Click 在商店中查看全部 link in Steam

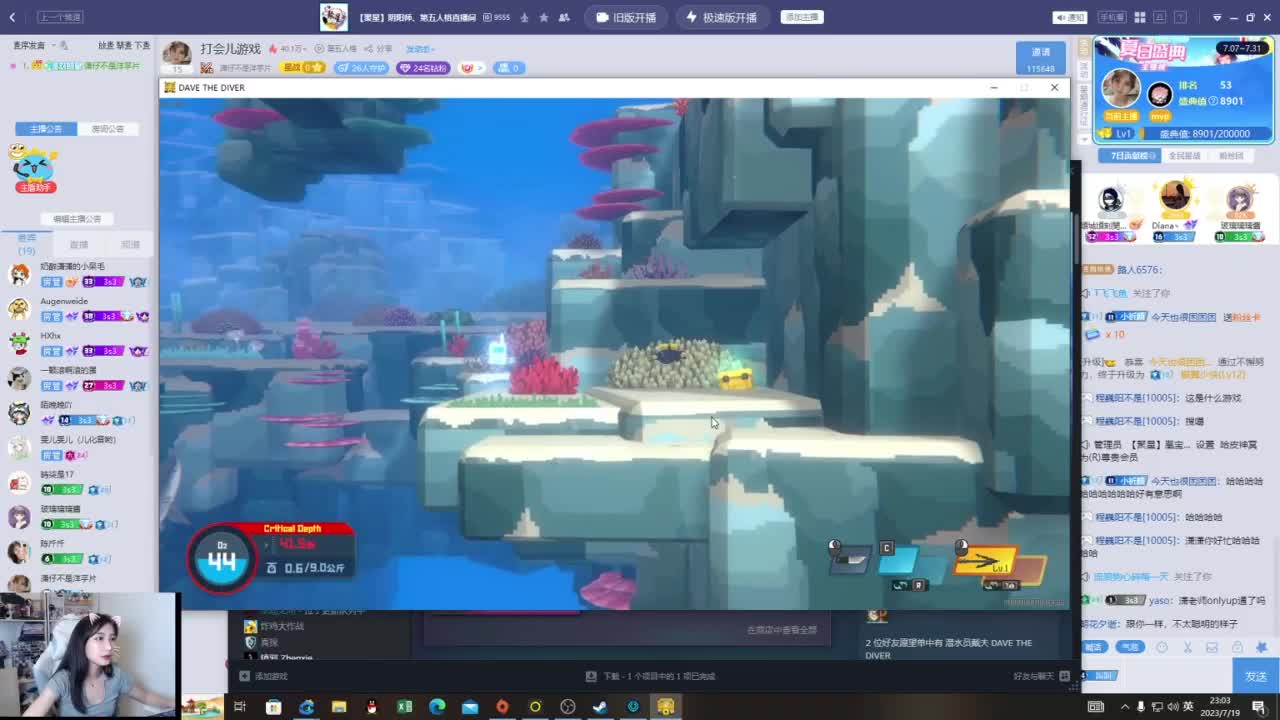tap(782, 630)
